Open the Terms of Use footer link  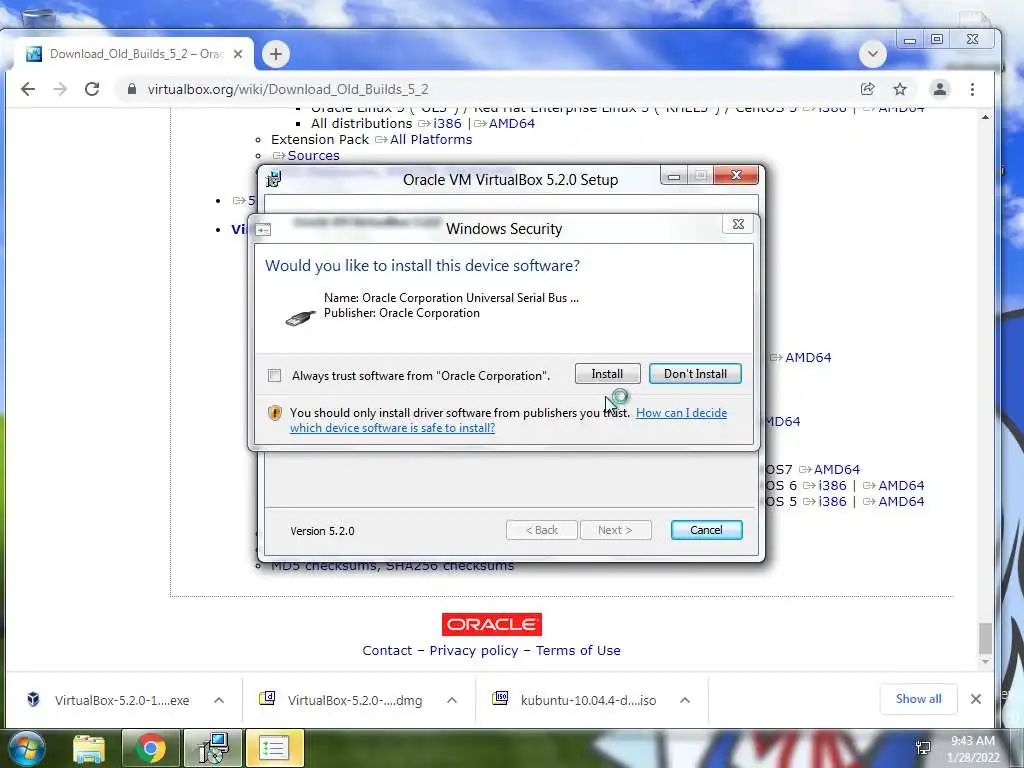[578, 650]
